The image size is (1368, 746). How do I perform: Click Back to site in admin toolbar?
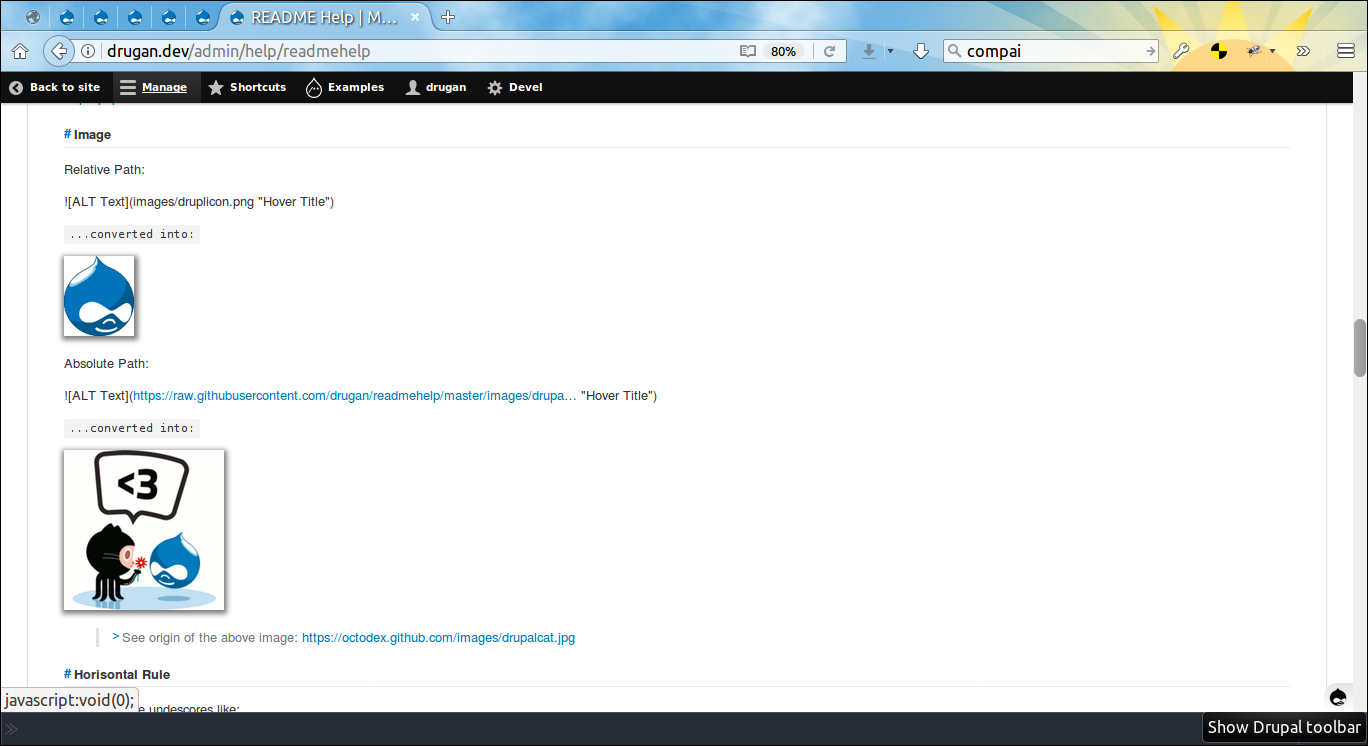(55, 87)
